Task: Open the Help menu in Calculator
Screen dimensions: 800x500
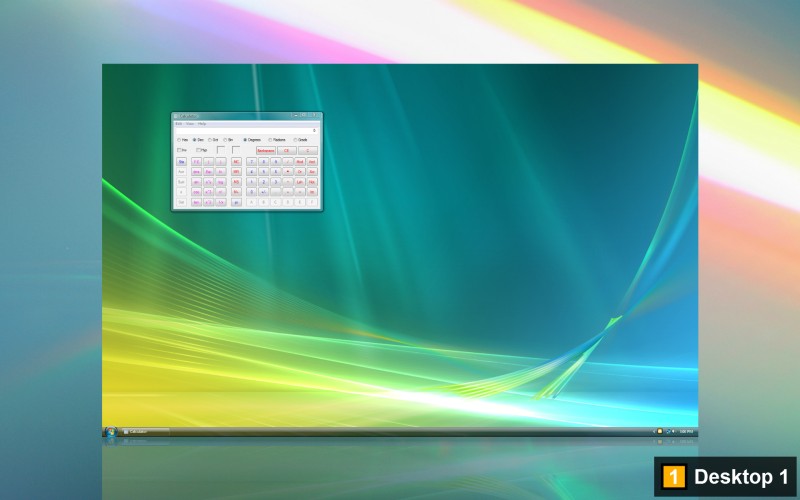Action: [x=202, y=123]
